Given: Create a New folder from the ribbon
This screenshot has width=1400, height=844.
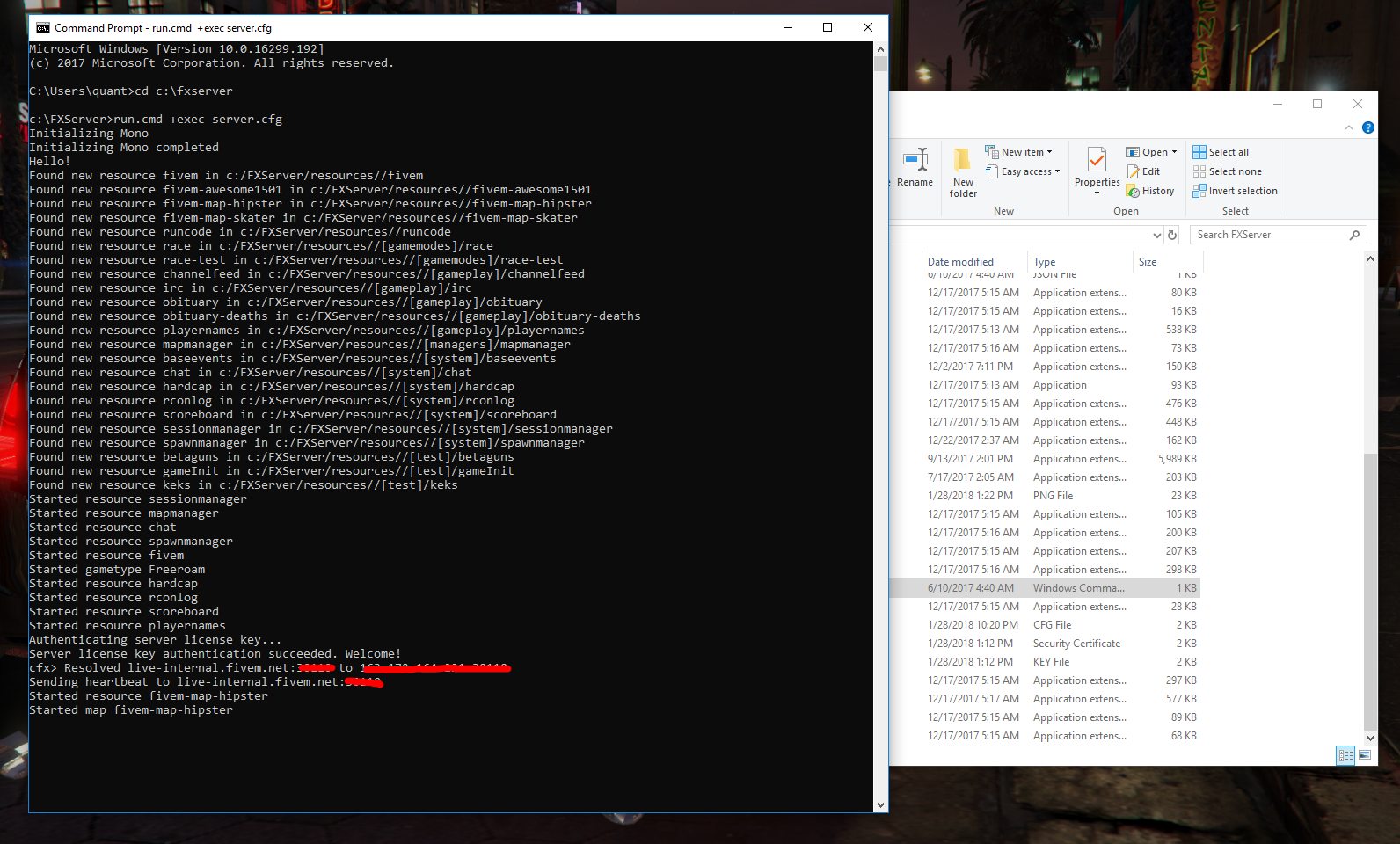Looking at the screenshot, I should (x=963, y=172).
